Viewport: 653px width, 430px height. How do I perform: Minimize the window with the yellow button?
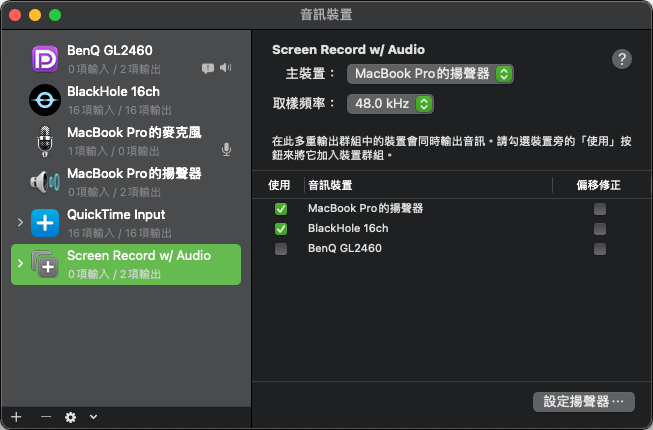[35, 15]
